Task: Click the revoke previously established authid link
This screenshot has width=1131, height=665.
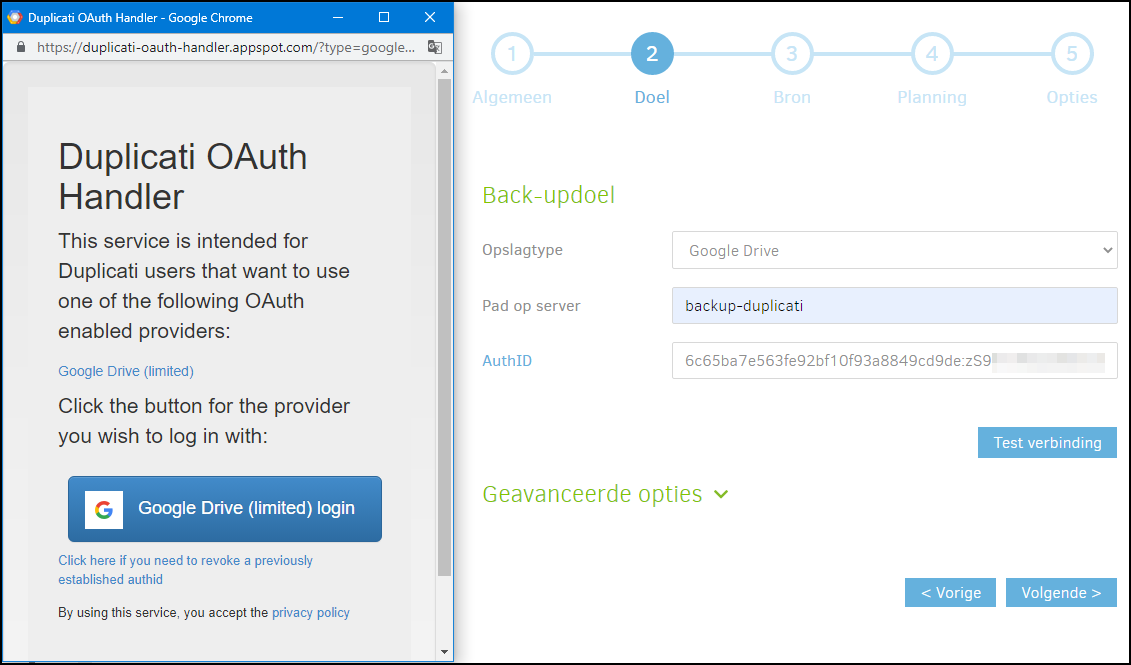Action: coord(185,570)
